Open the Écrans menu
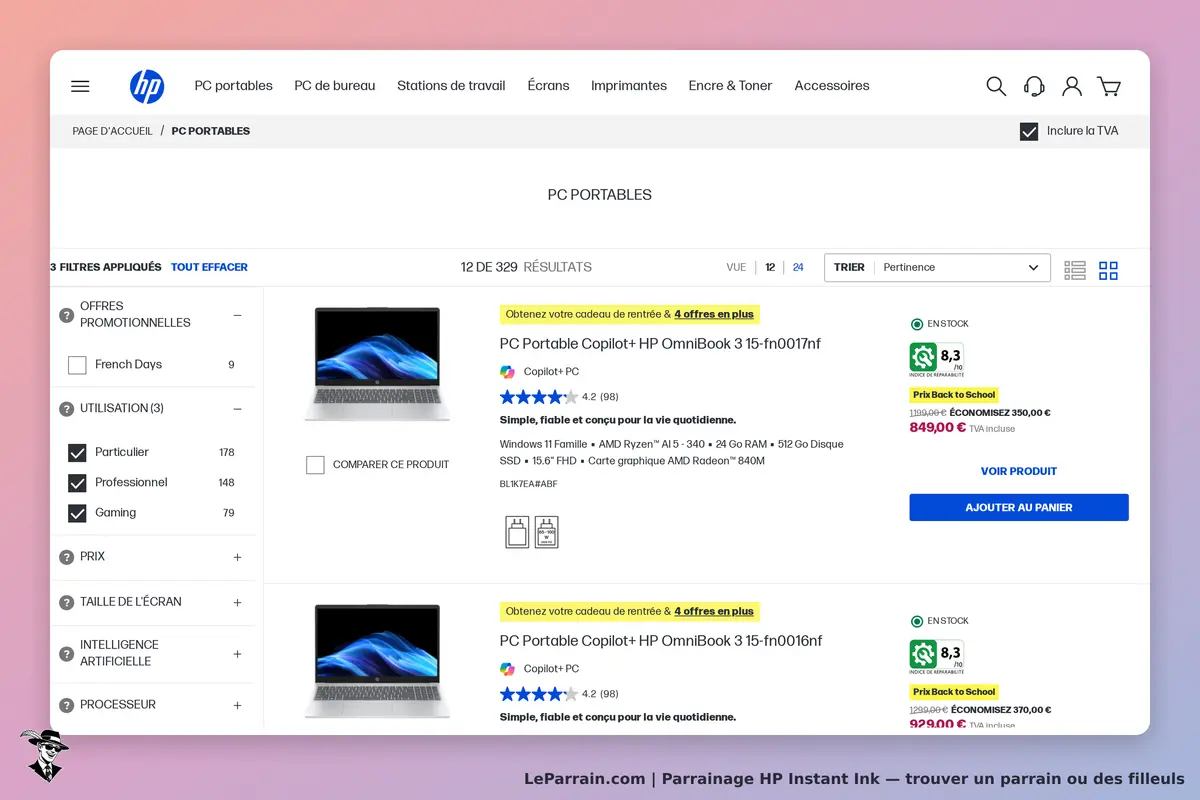This screenshot has height=800, width=1200. pyautogui.click(x=548, y=86)
